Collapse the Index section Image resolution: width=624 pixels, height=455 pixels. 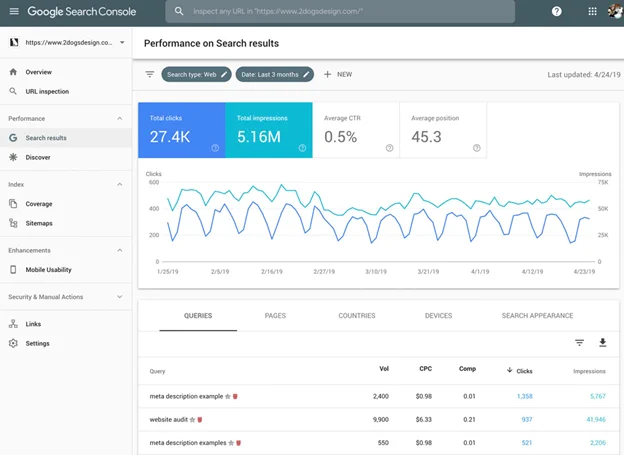(120, 184)
